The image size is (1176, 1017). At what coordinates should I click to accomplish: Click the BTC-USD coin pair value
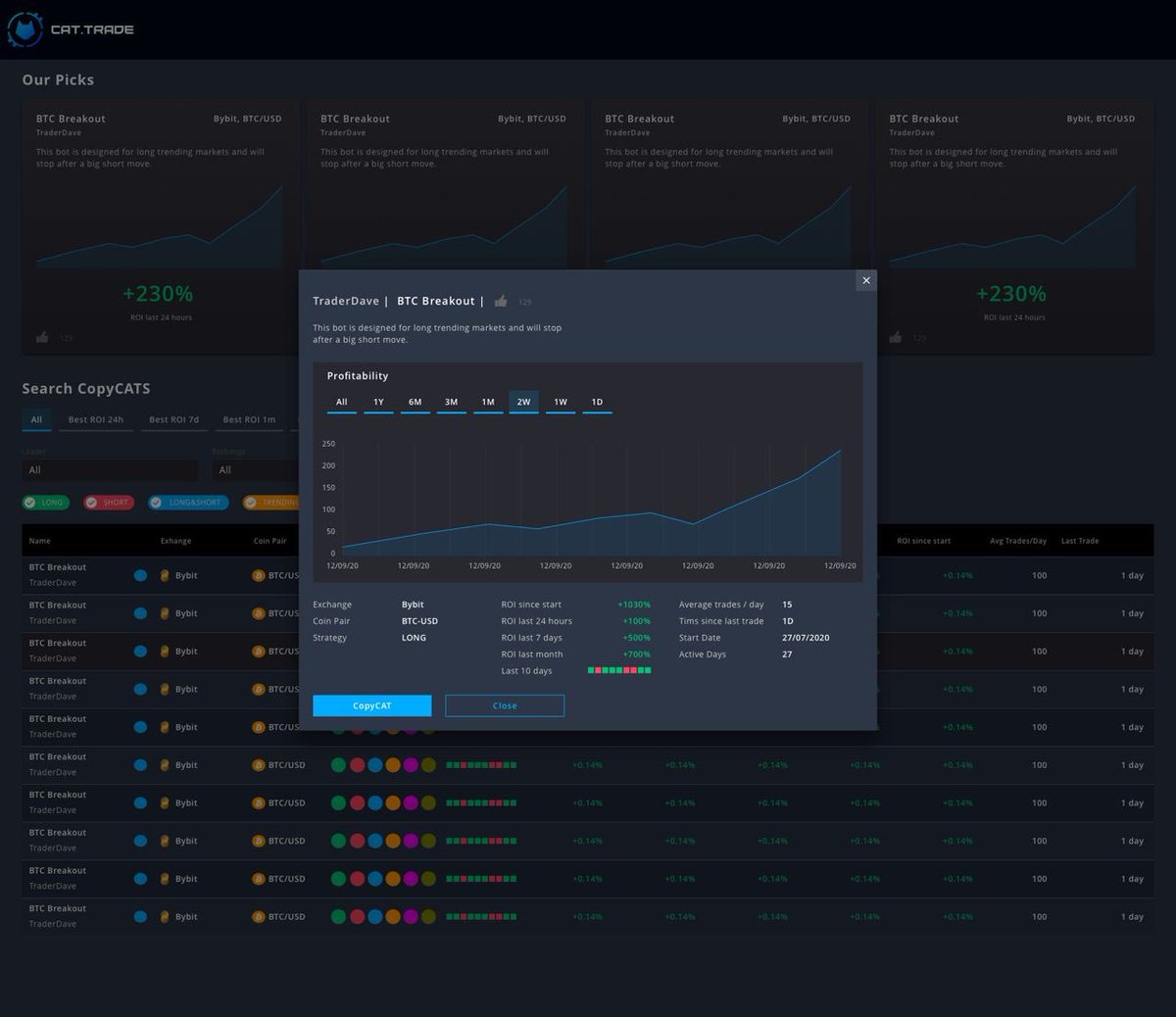pyautogui.click(x=419, y=621)
